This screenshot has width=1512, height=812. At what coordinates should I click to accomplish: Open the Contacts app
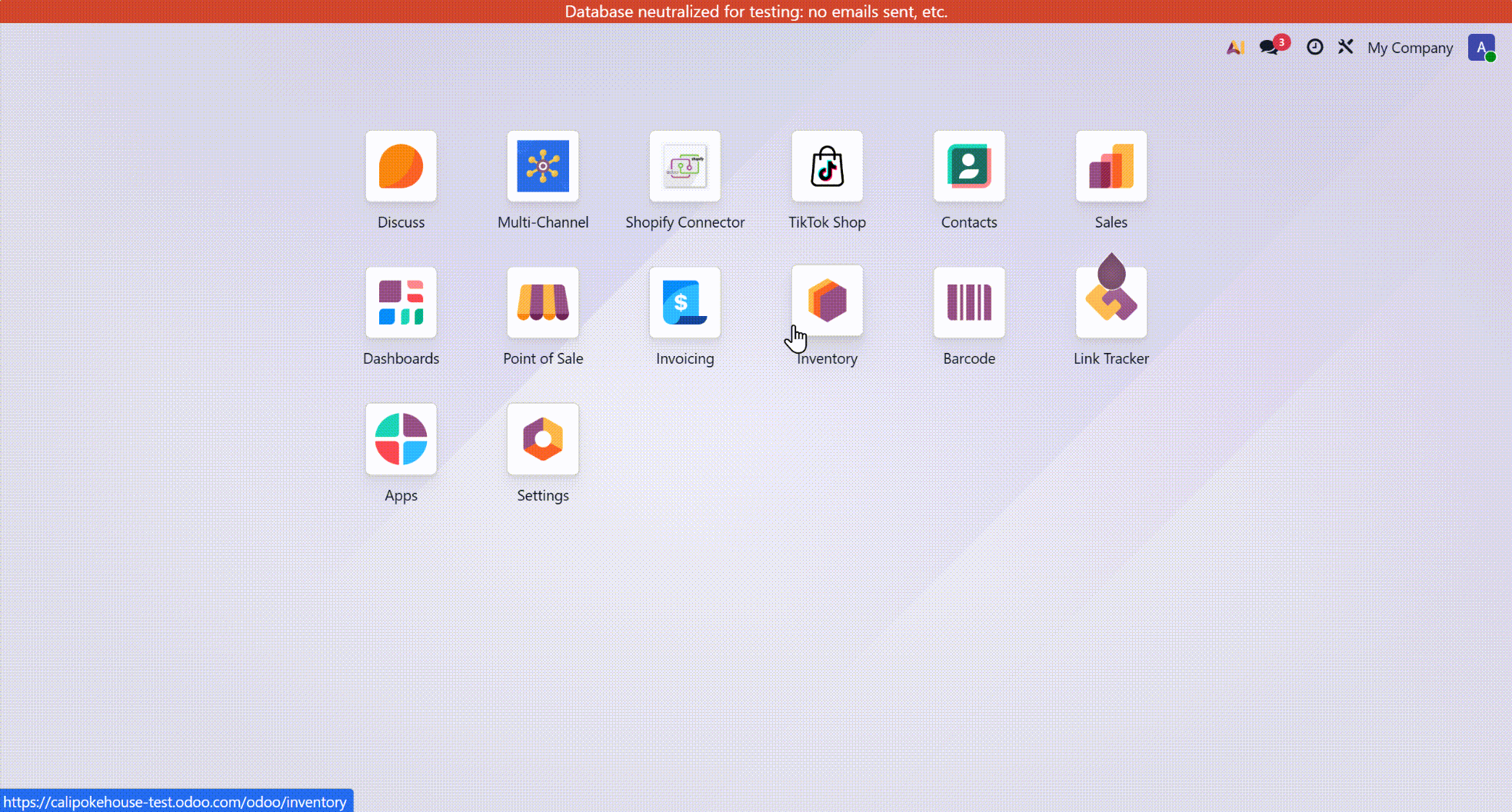[x=969, y=166]
